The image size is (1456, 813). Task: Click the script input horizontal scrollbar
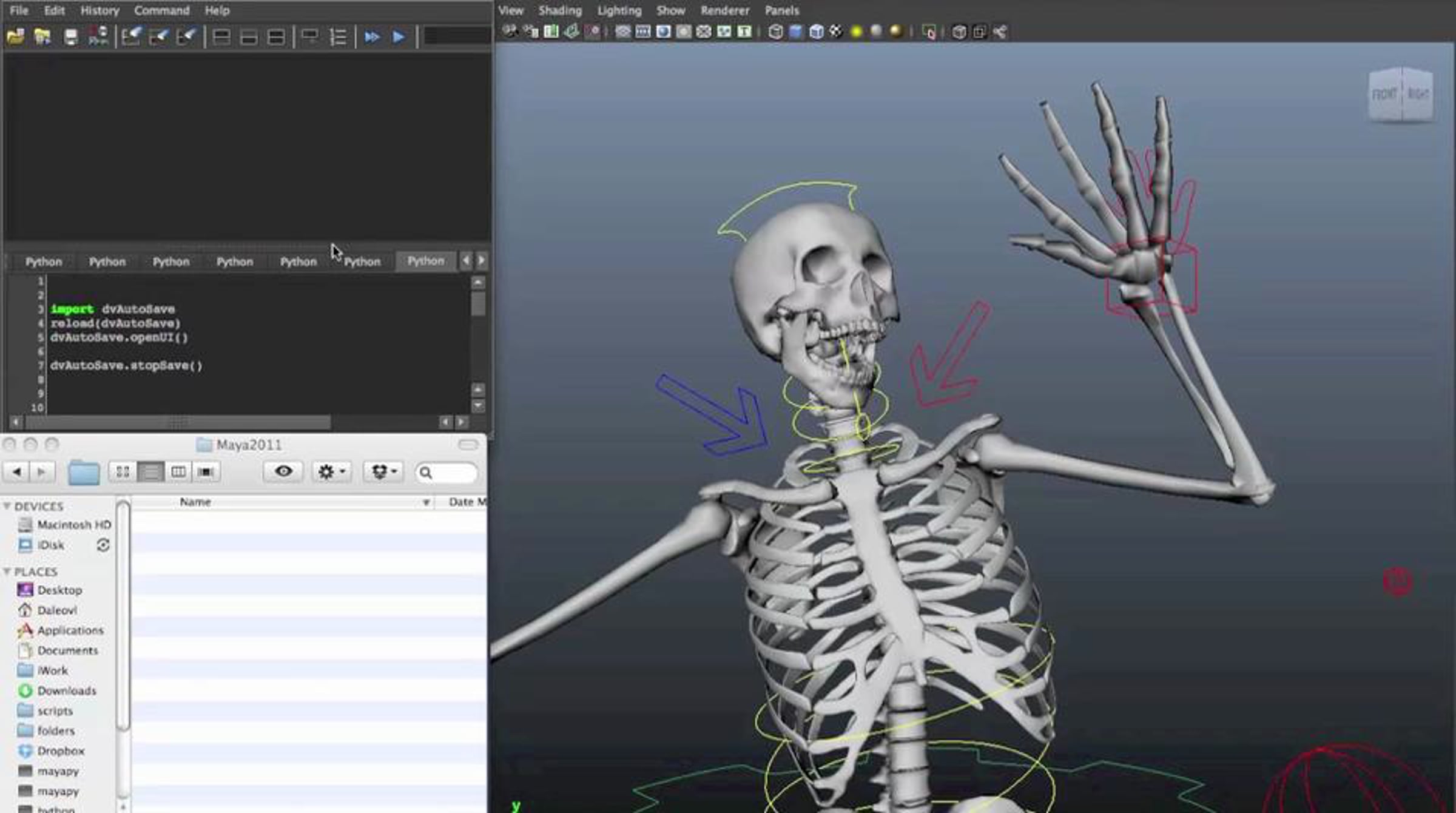(x=177, y=422)
